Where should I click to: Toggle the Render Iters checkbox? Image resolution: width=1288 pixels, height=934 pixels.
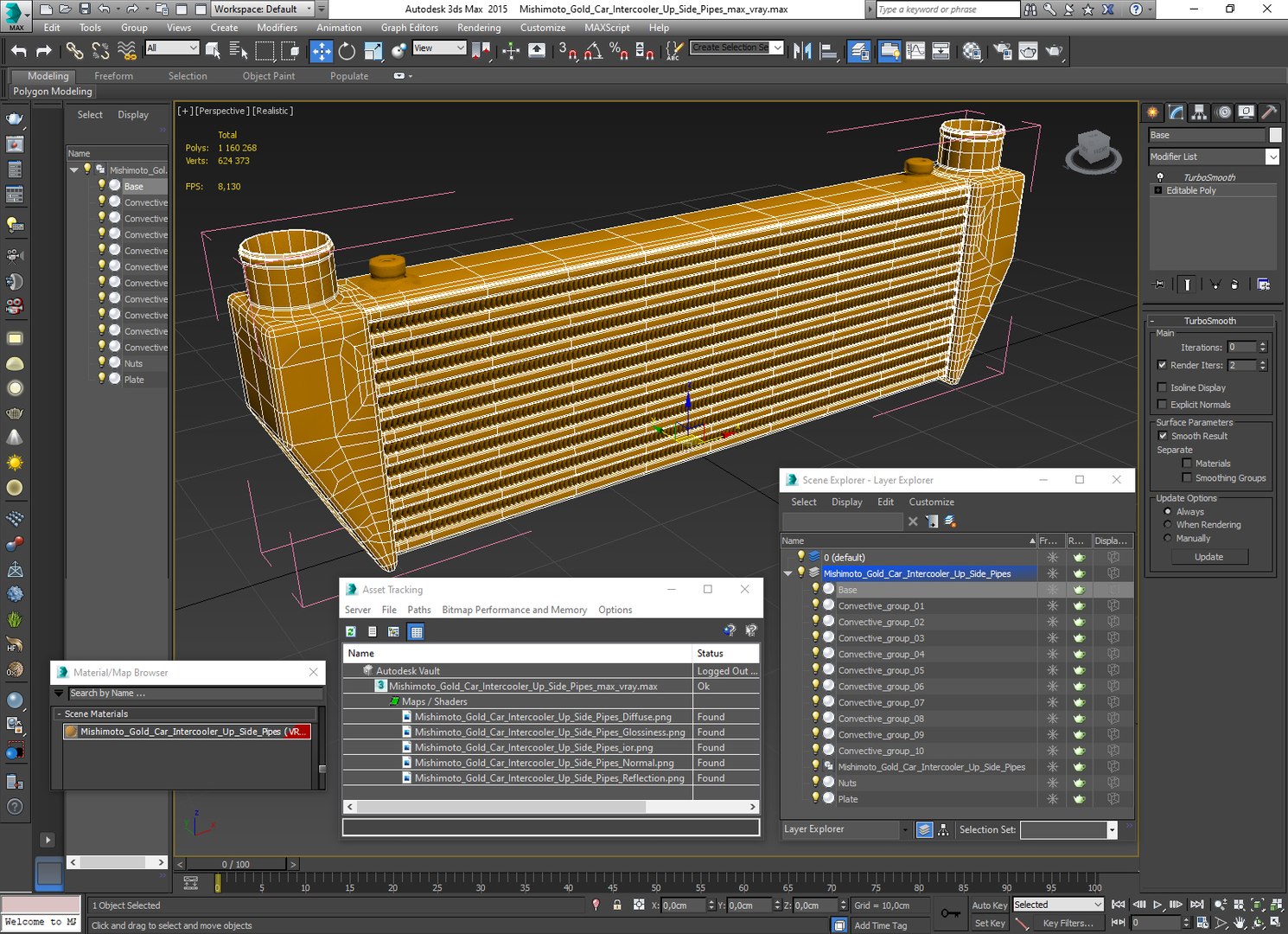(1162, 365)
